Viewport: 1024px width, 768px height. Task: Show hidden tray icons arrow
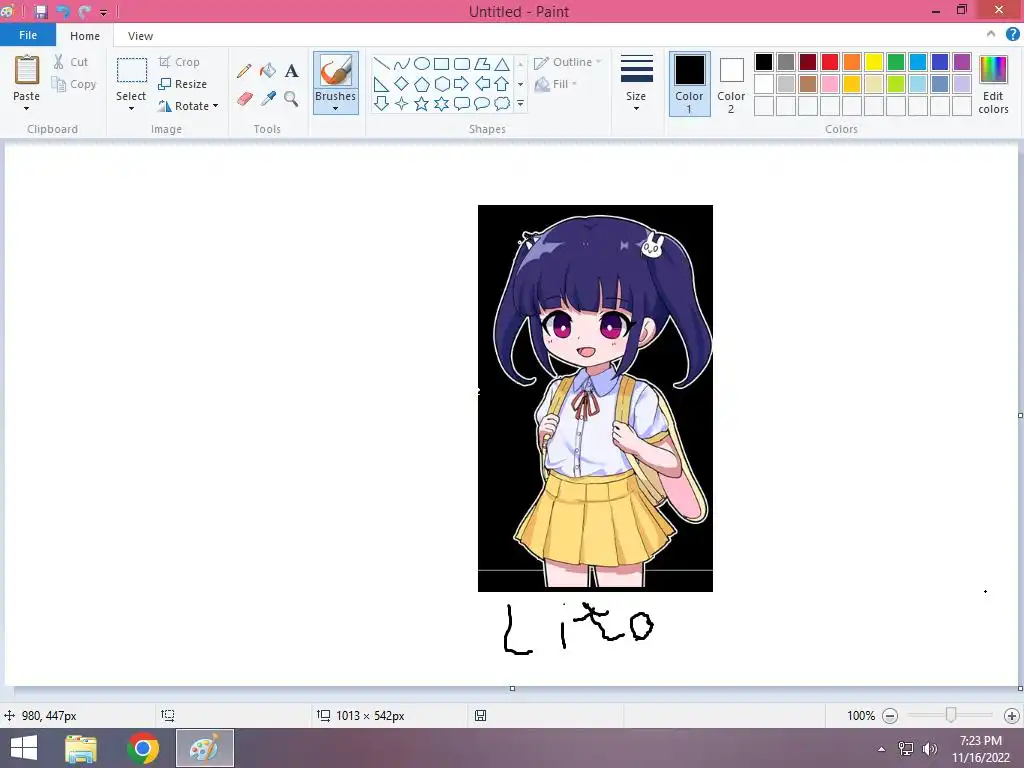882,749
